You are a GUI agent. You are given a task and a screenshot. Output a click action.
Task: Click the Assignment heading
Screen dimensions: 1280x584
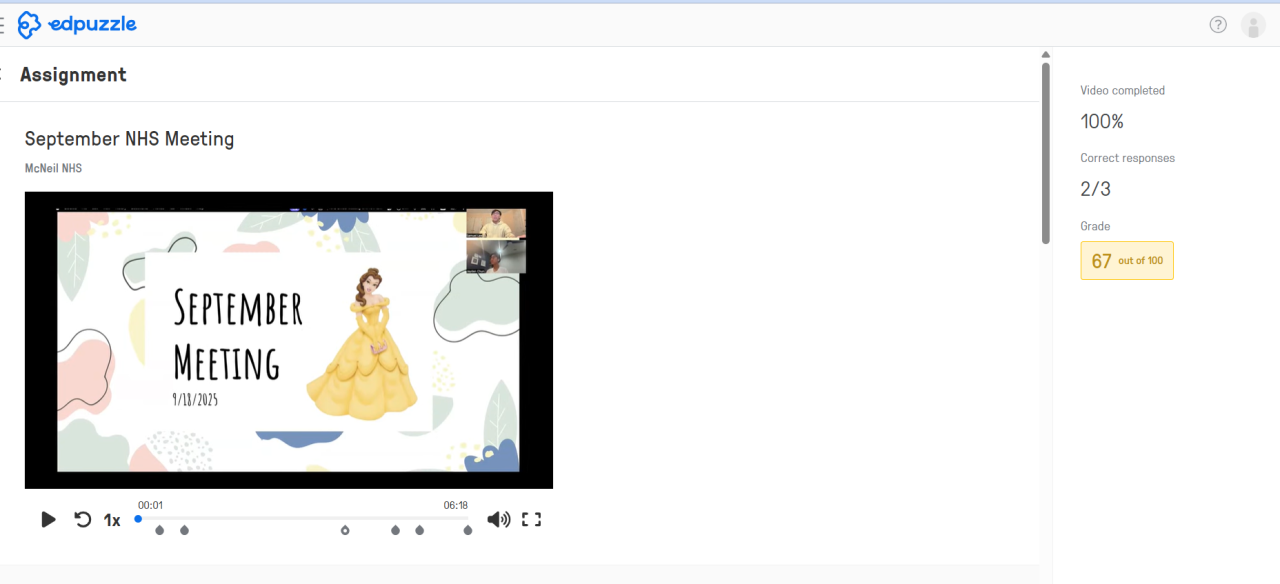[73, 75]
